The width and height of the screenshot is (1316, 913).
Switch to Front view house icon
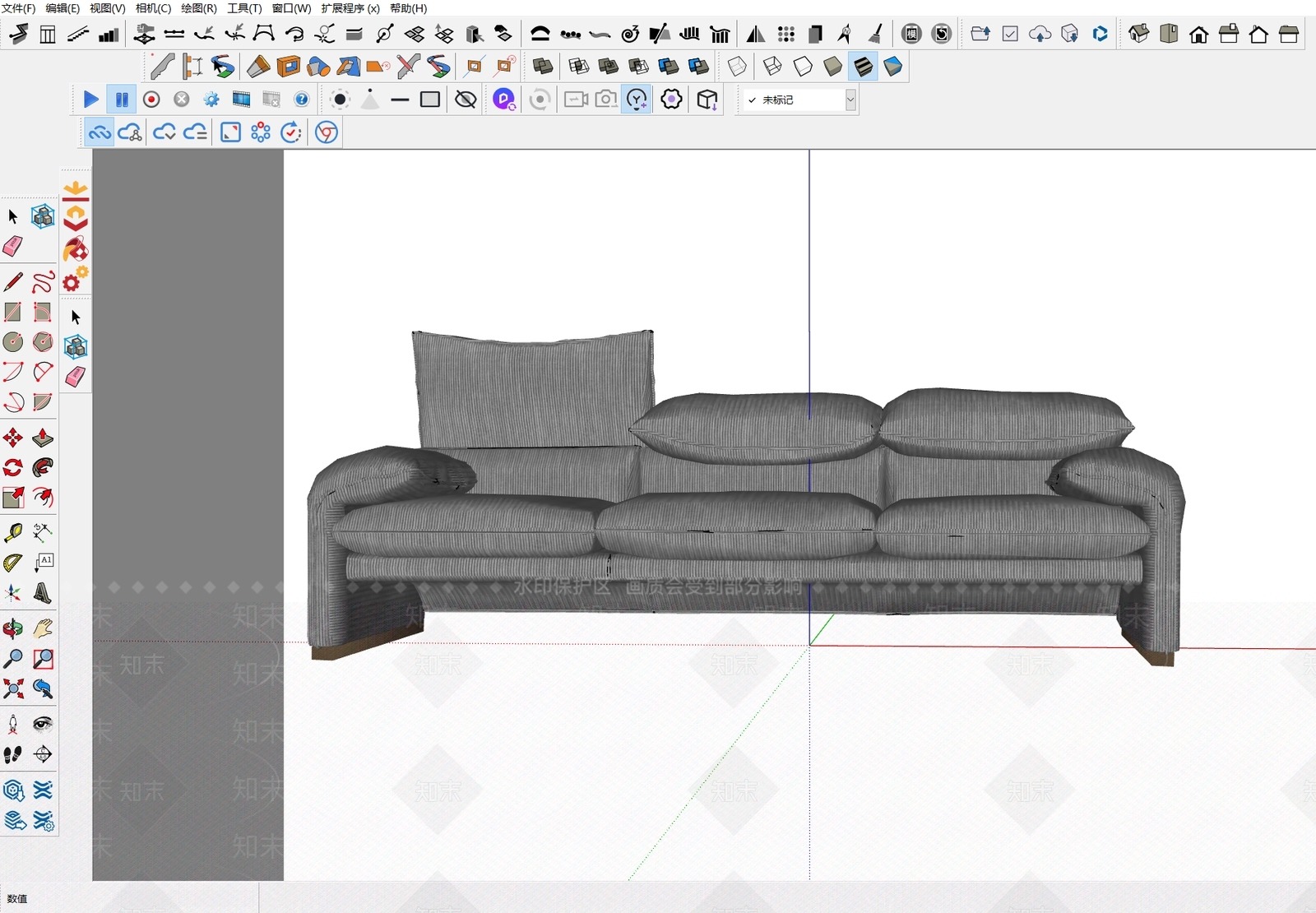point(1199,34)
